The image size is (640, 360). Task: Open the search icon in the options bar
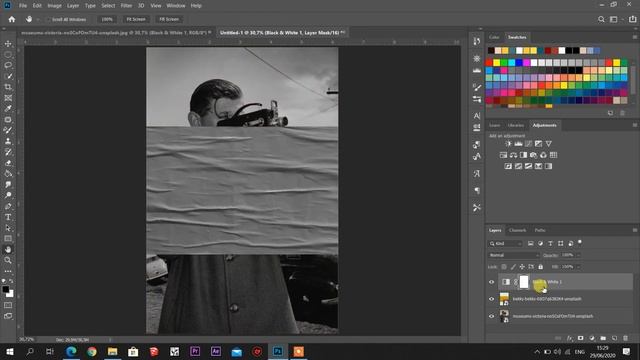pos(601,19)
